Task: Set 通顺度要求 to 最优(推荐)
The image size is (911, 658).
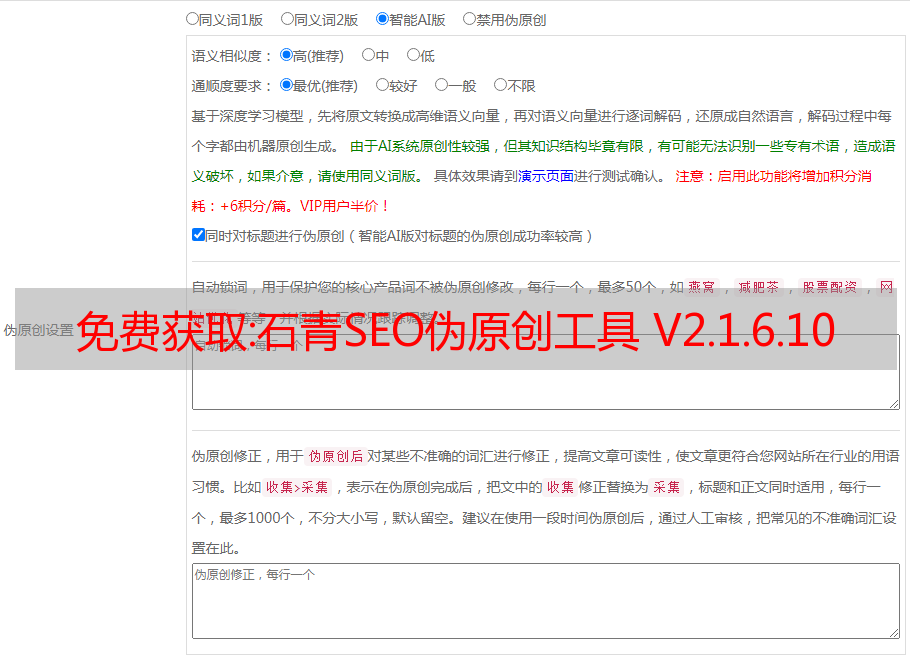Action: (286, 85)
